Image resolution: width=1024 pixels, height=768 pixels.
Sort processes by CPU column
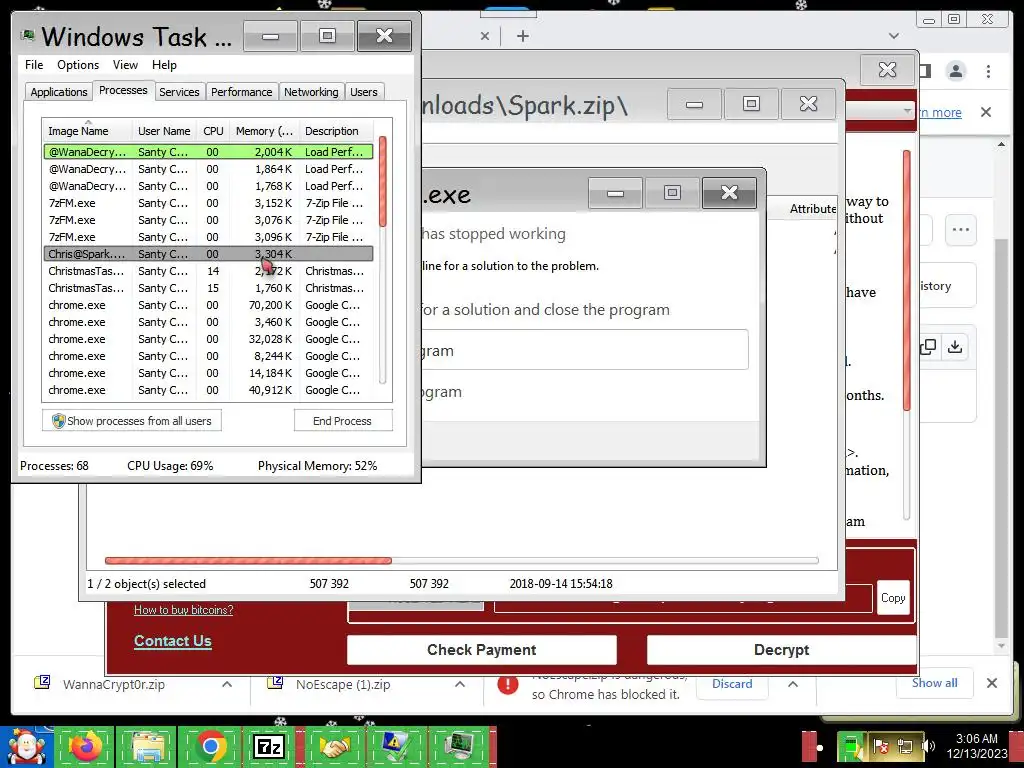coord(213,131)
